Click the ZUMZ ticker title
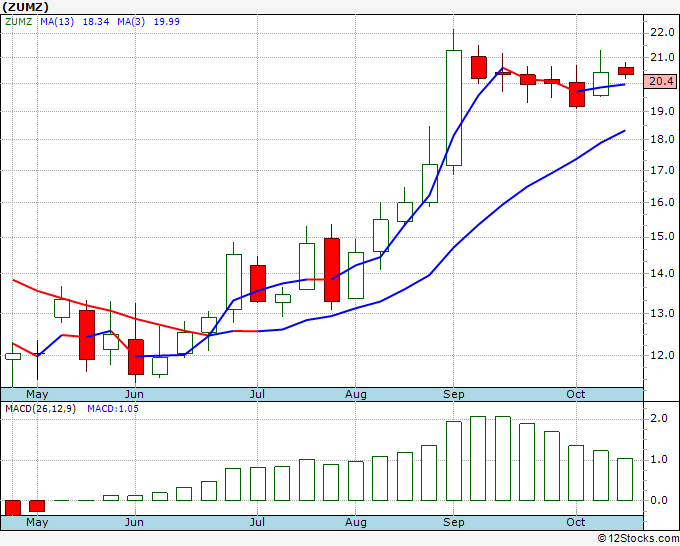Viewport: 680px width, 546px height. click(x=26, y=7)
